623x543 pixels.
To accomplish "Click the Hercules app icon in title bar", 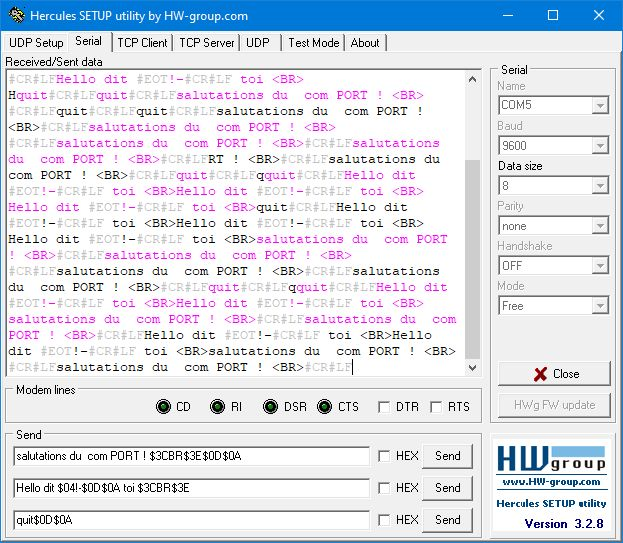I will tap(15, 16).
